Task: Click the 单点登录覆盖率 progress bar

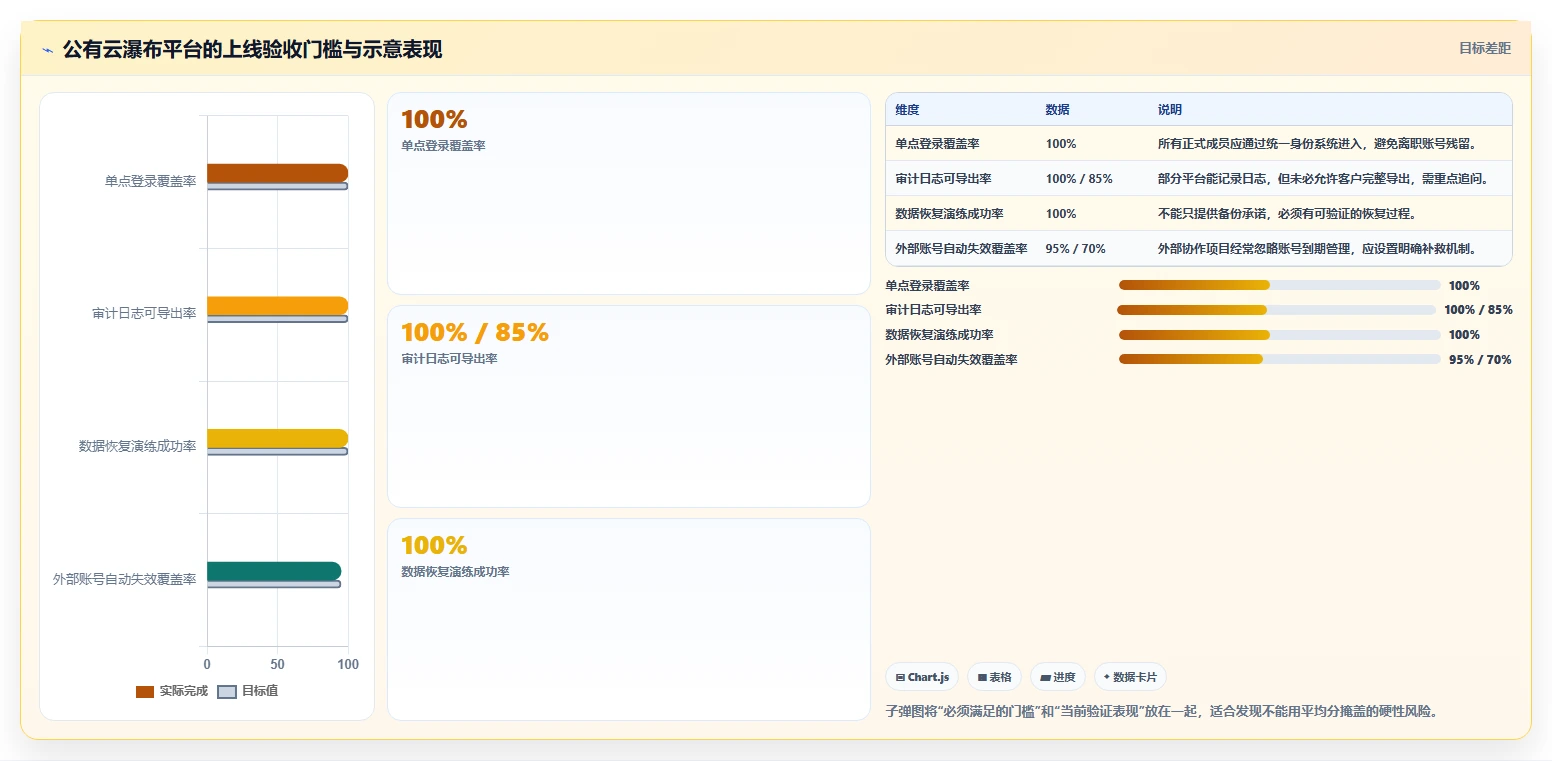Action: coord(1279,285)
